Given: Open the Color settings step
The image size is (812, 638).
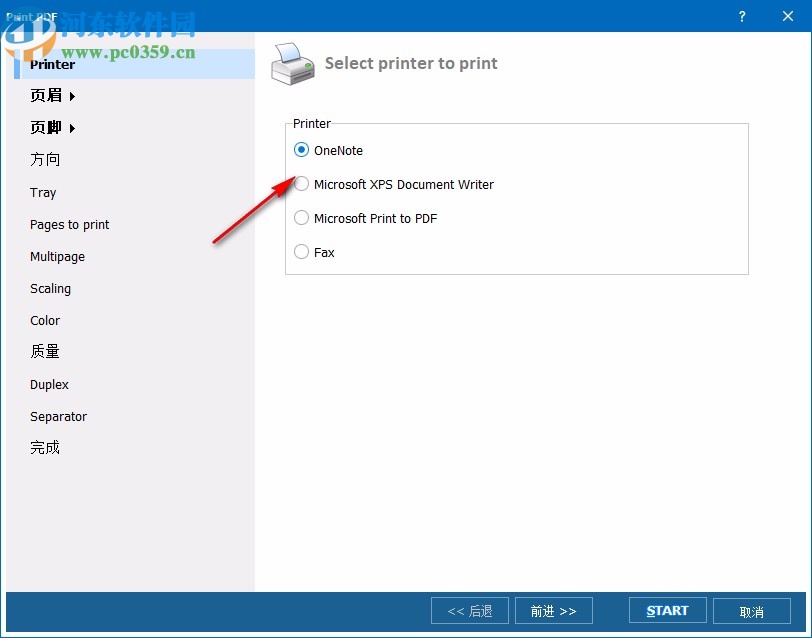Looking at the screenshot, I should [x=45, y=321].
